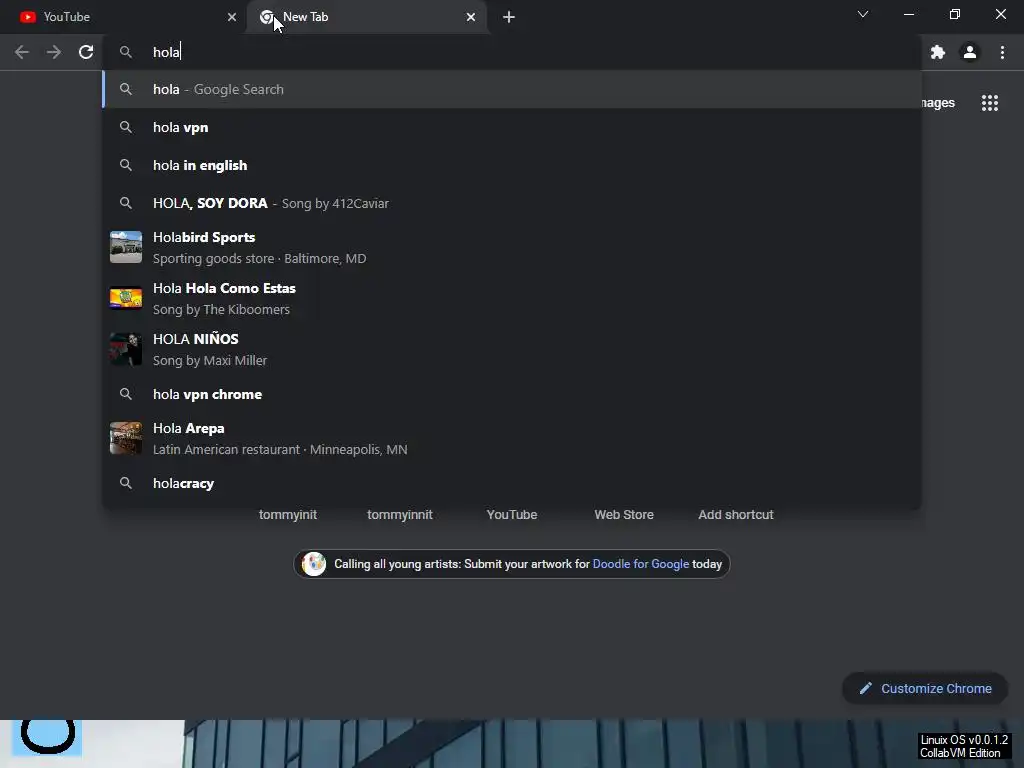The image size is (1024, 768).
Task: Reload the current page
Action: (86, 52)
